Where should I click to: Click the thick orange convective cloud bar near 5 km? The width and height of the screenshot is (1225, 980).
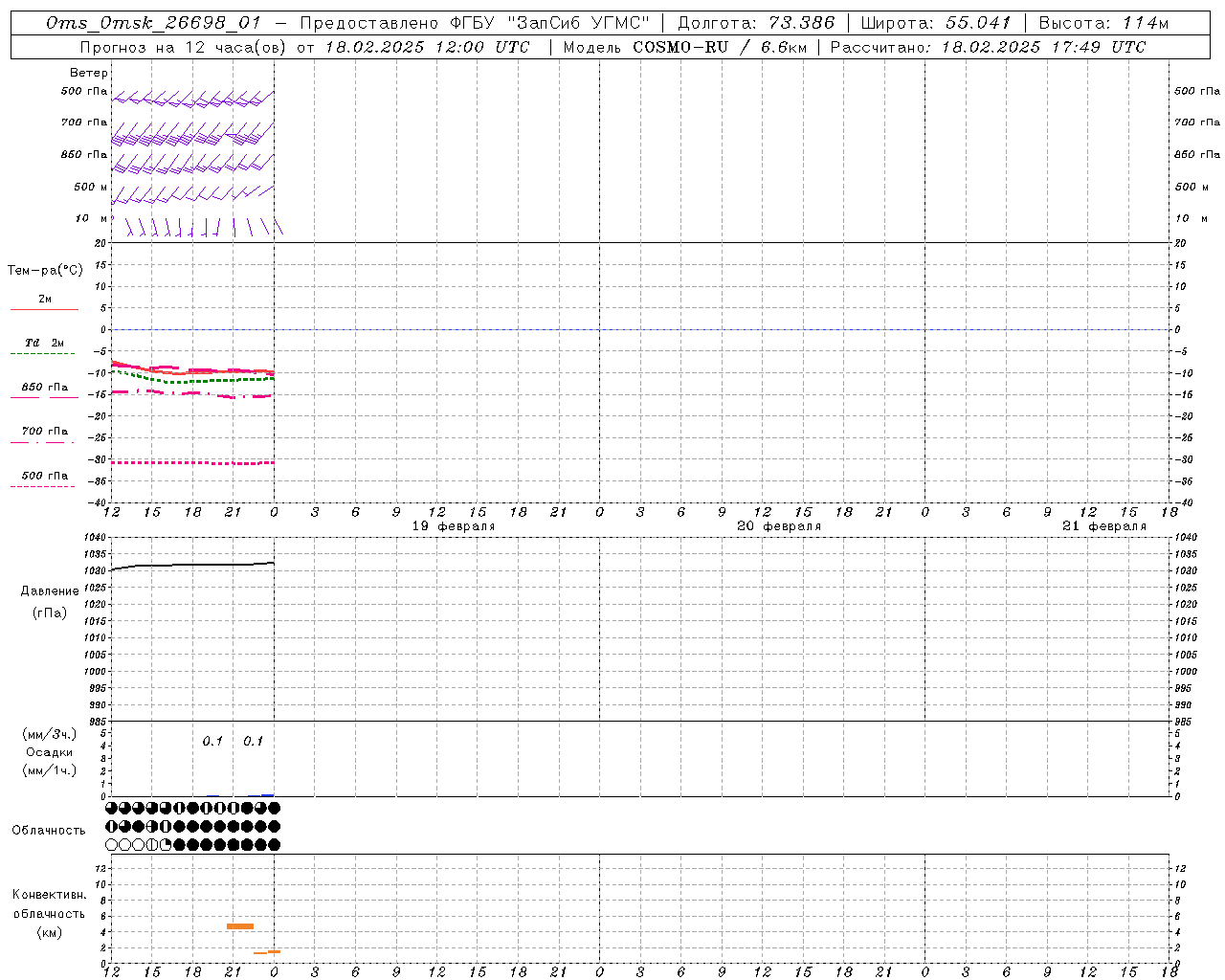(x=240, y=926)
